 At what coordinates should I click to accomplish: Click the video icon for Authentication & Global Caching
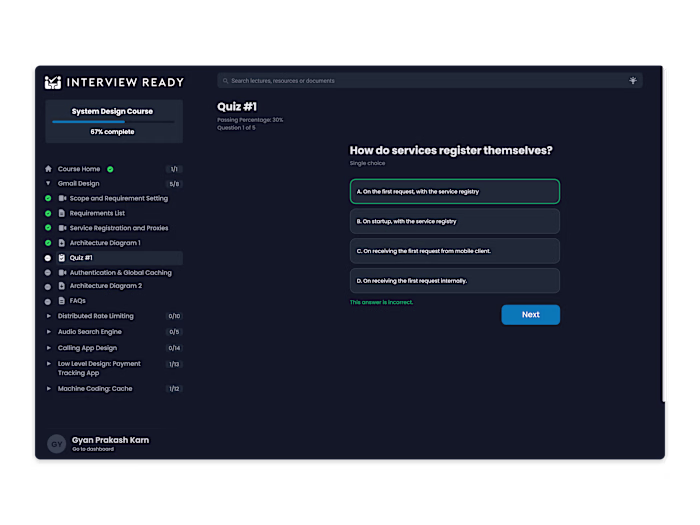(x=62, y=272)
